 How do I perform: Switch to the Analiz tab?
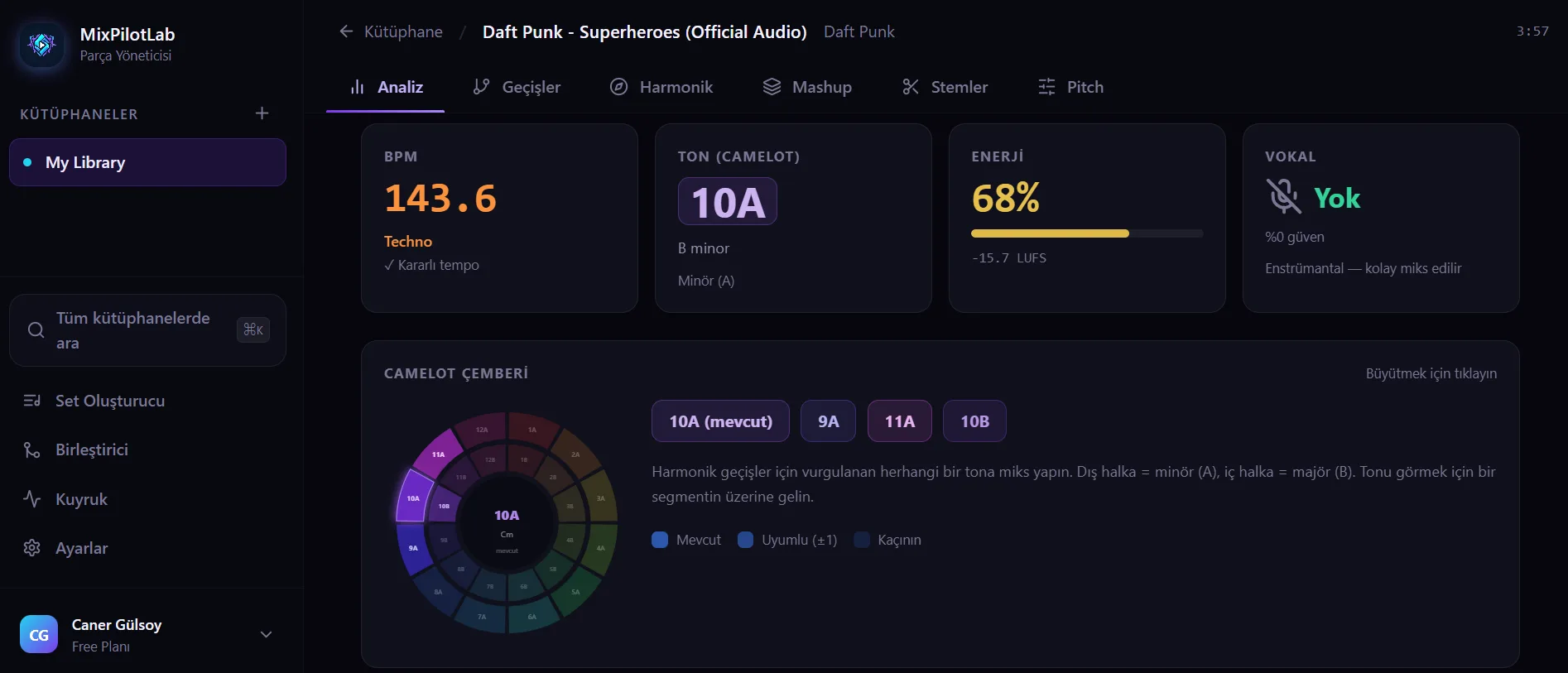[386, 87]
